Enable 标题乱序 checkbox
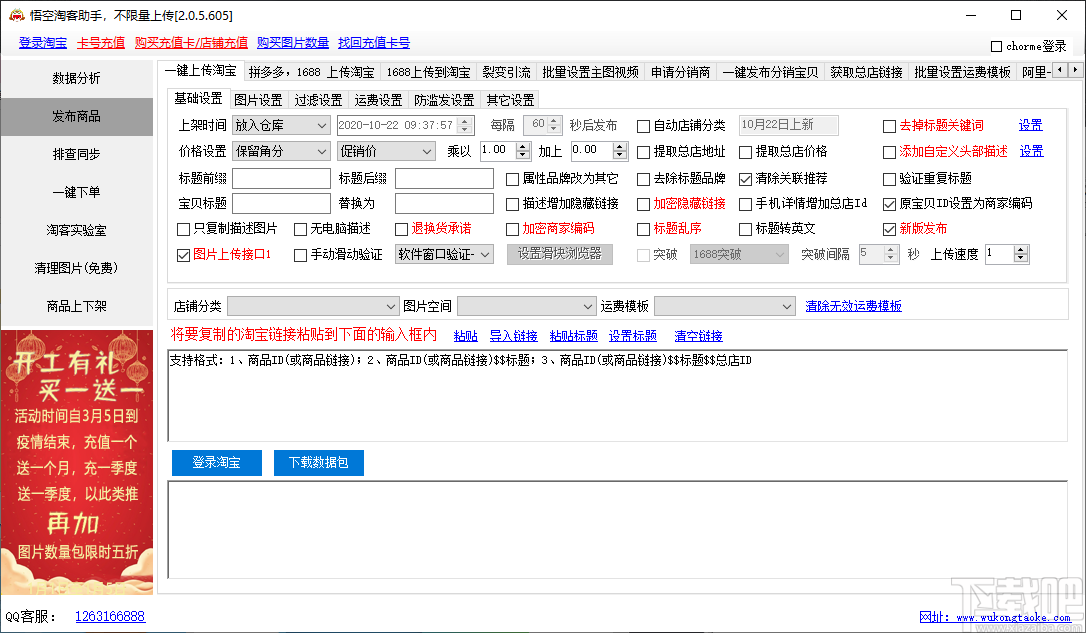The width and height of the screenshot is (1086, 633). coord(643,229)
